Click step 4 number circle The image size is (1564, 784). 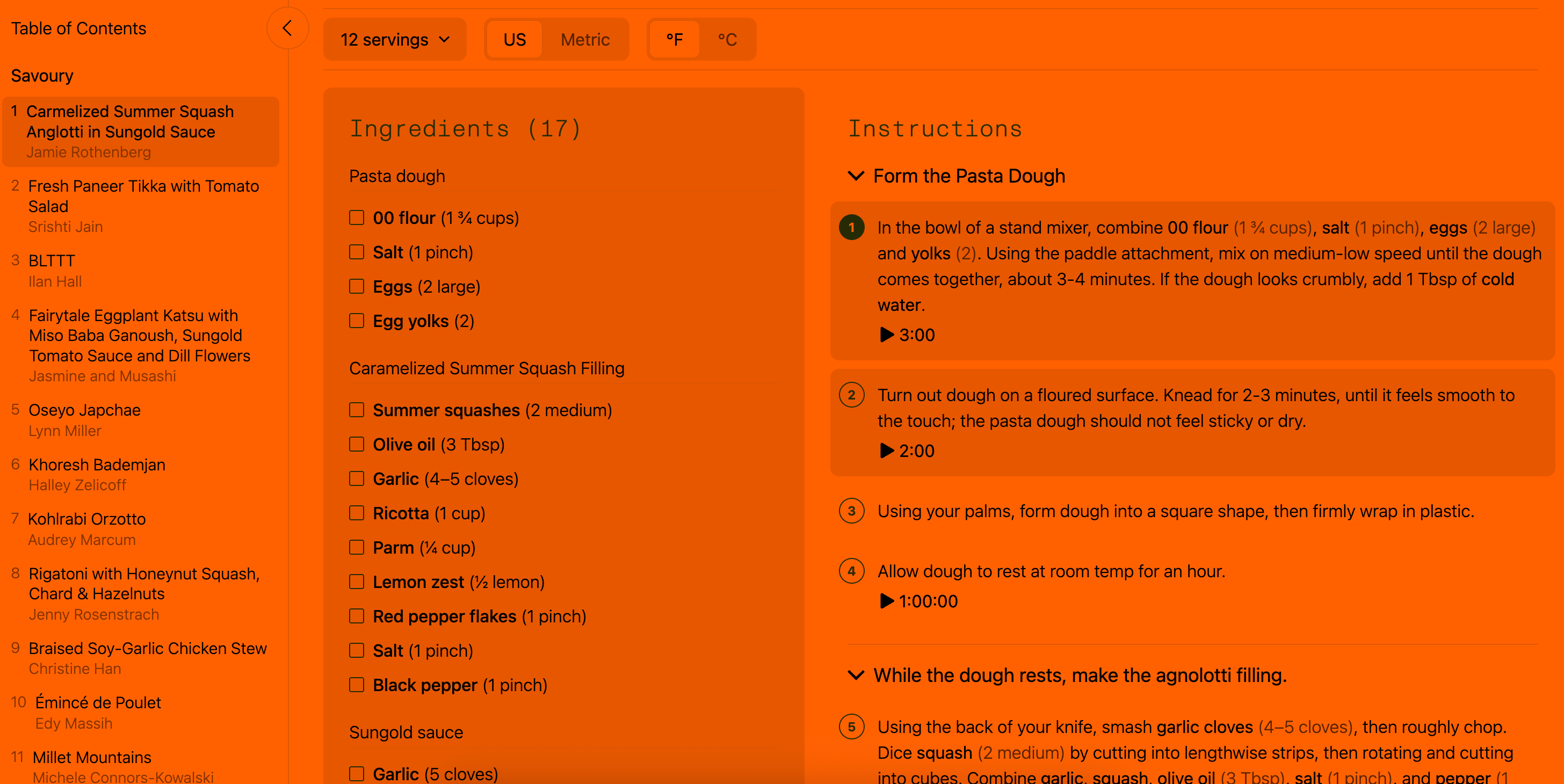(x=851, y=571)
